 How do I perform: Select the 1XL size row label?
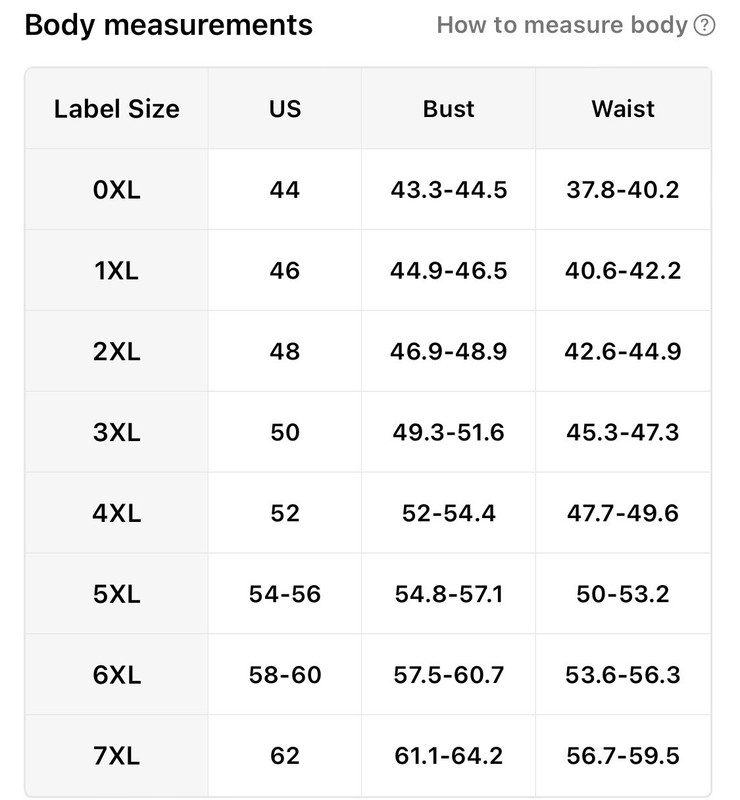click(117, 270)
